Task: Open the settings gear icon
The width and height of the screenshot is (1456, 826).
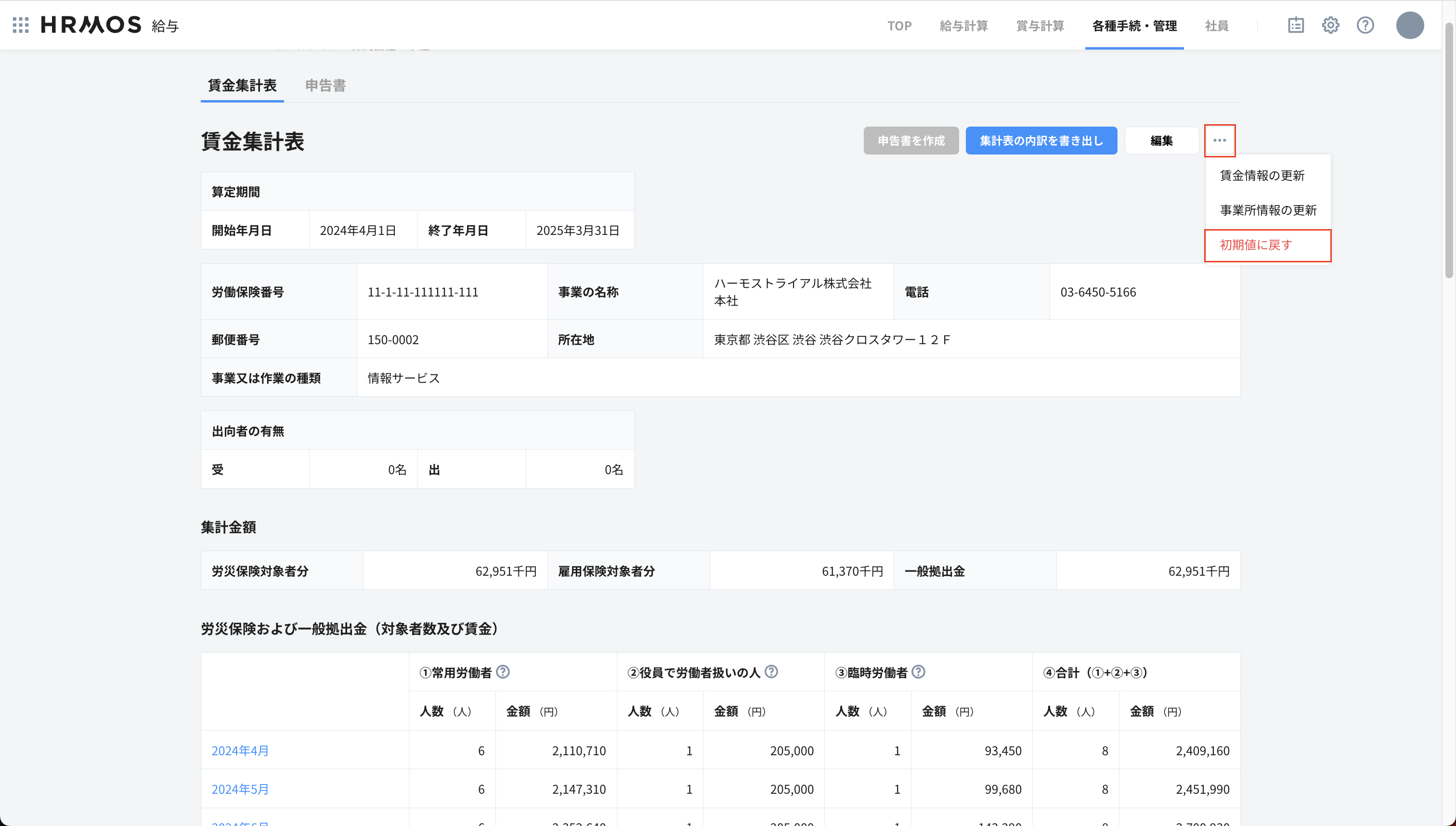Action: 1330,26
